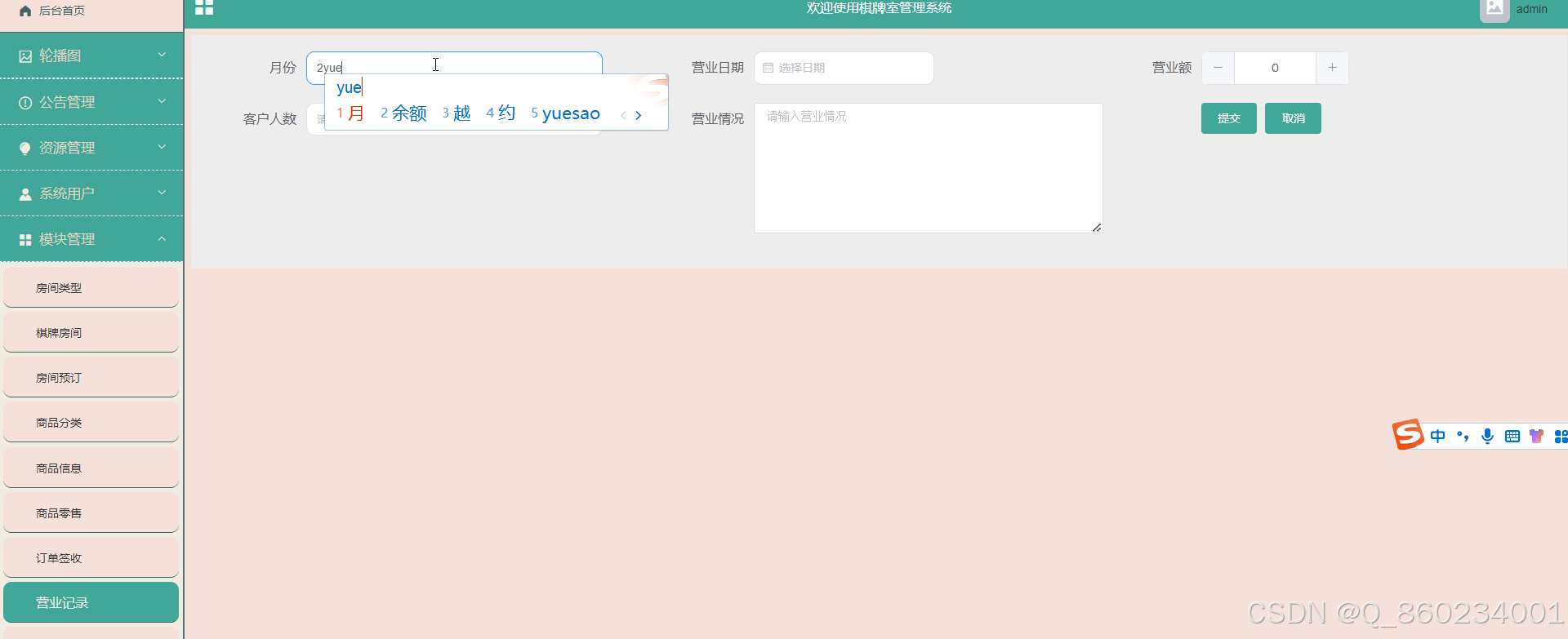The width and height of the screenshot is (1568, 639).
Task: Click the Sogou voice input microphone
Action: pyautogui.click(x=1487, y=437)
